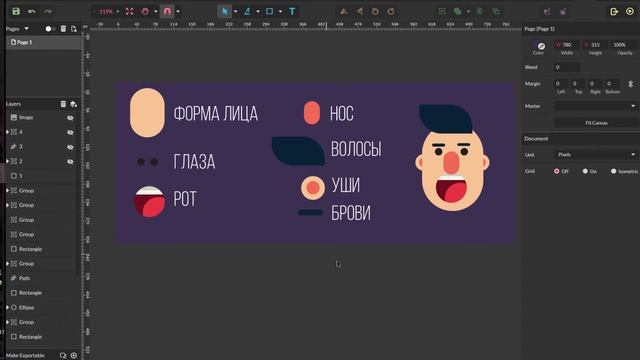Screen dimensions: 640x360
Task: Click the Left margin field
Action: click(x=561, y=84)
